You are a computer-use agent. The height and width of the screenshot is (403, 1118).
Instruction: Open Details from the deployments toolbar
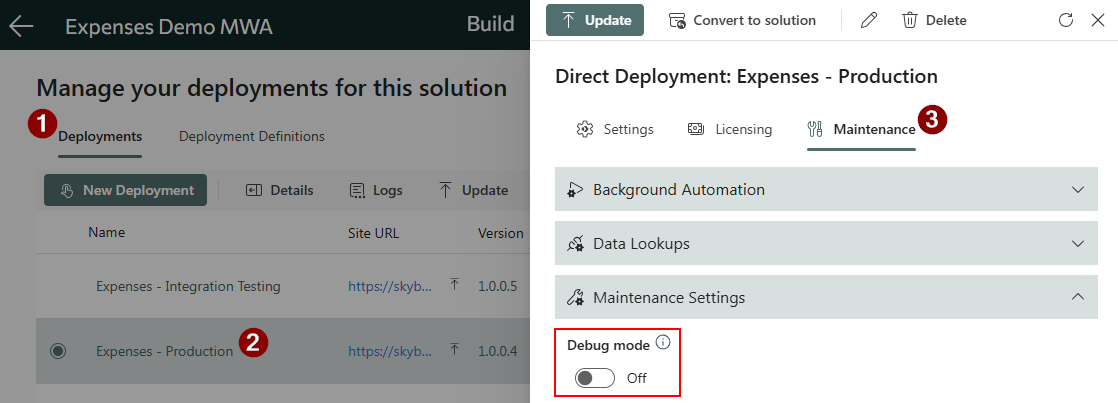280,190
